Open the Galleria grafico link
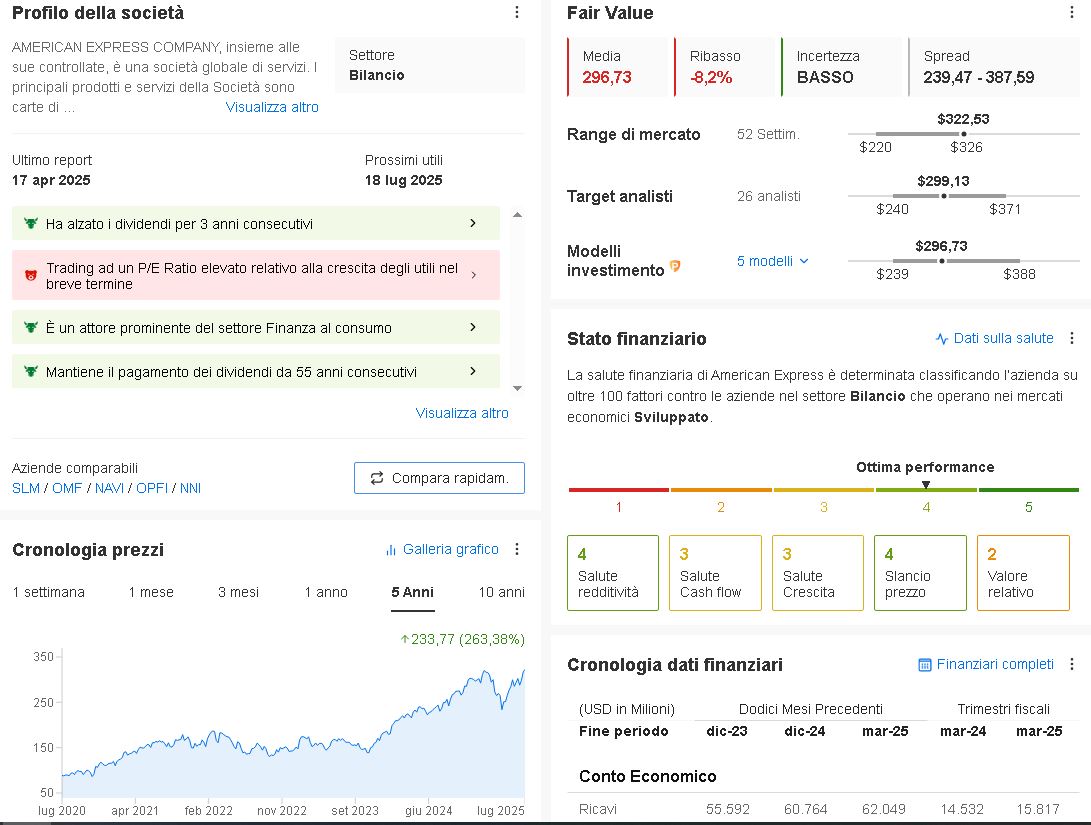Viewport: 1091px width, 825px height. [x=451, y=550]
